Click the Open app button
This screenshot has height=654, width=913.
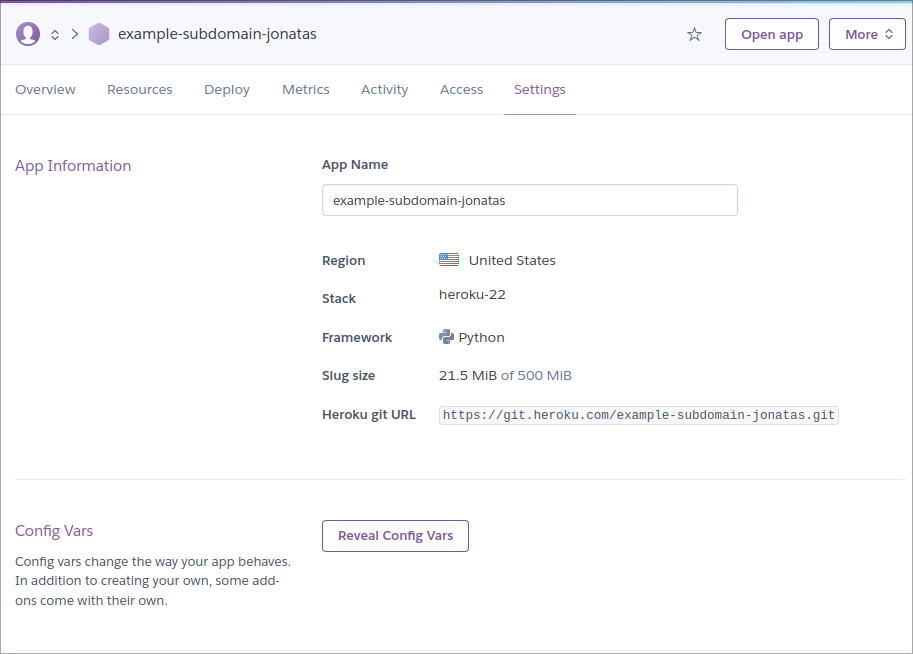(x=772, y=34)
